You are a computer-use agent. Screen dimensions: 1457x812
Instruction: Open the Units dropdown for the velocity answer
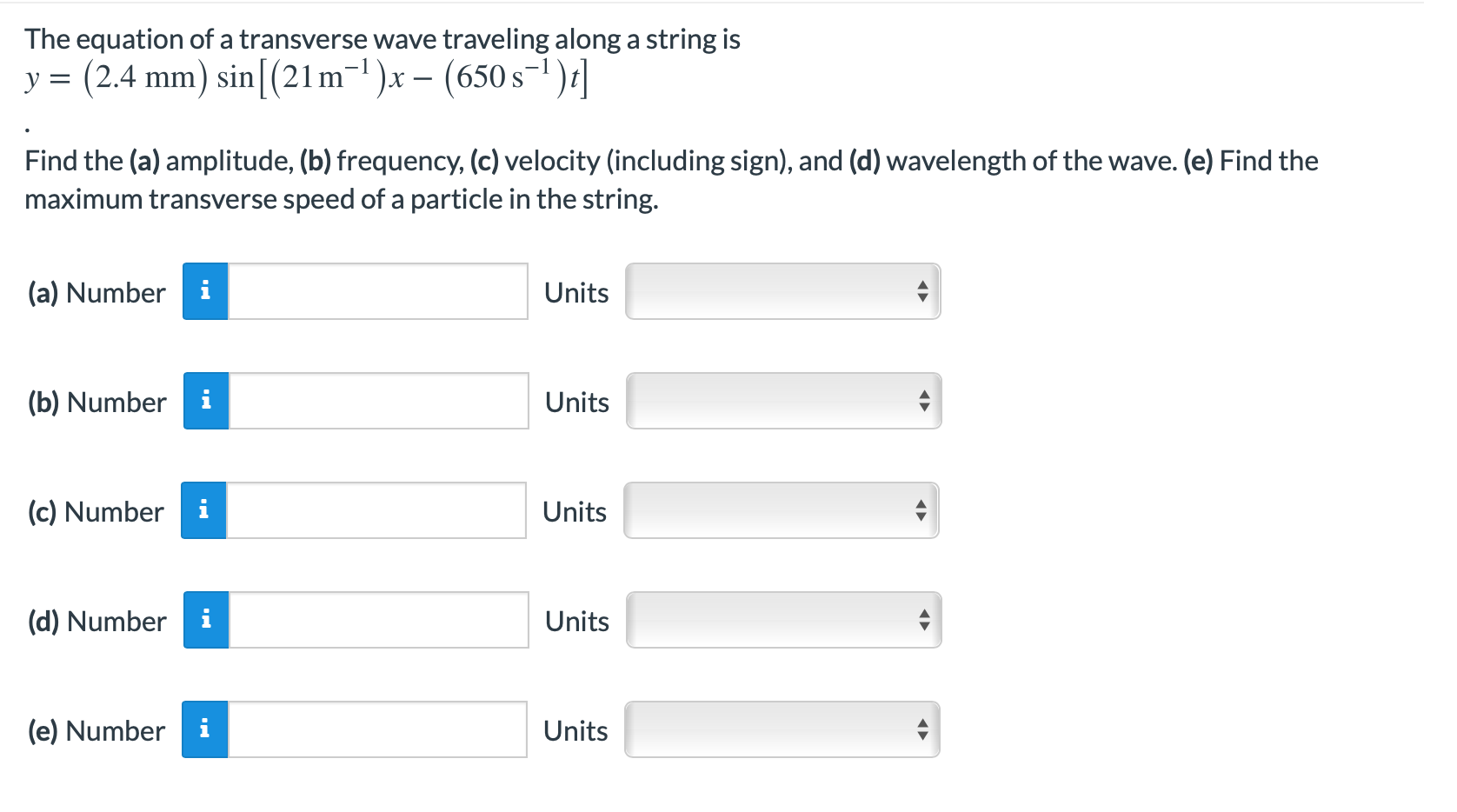coord(781,511)
